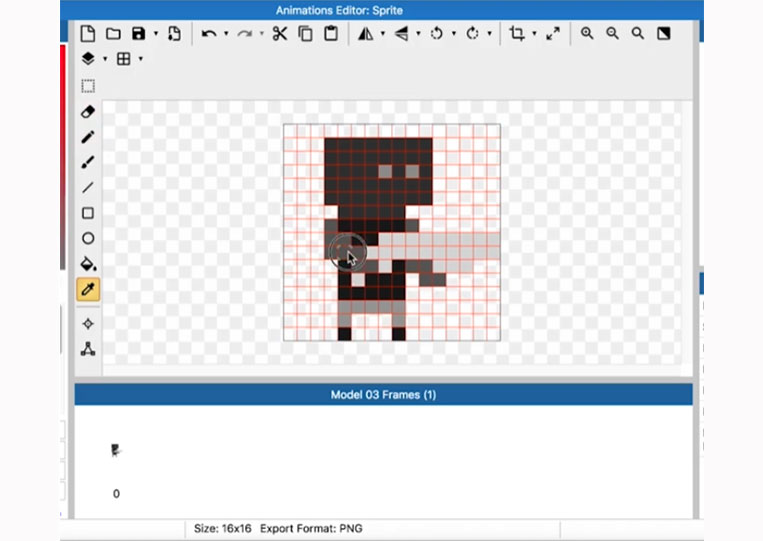763x541 pixels.
Task: Select the Ellipse shape tool
Action: coord(88,238)
